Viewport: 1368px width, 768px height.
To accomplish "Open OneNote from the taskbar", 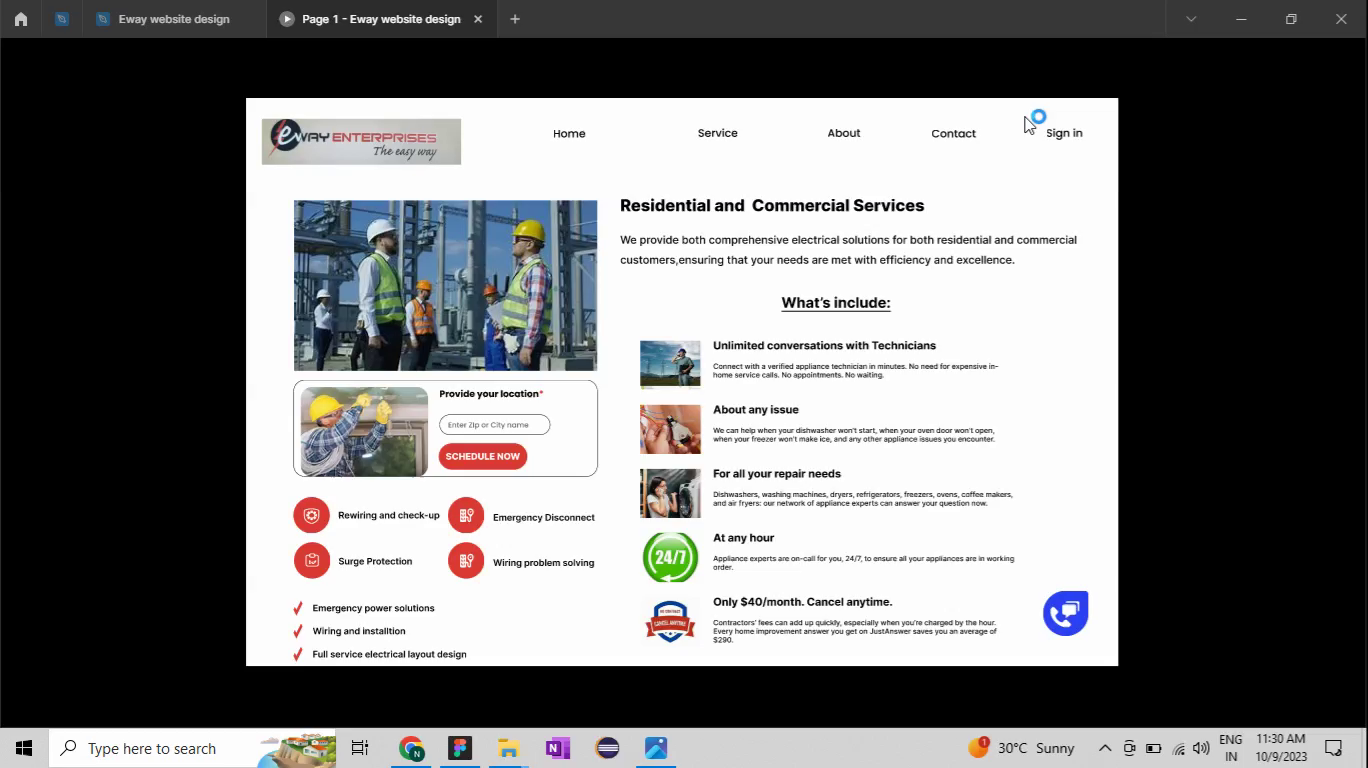I will coord(557,748).
